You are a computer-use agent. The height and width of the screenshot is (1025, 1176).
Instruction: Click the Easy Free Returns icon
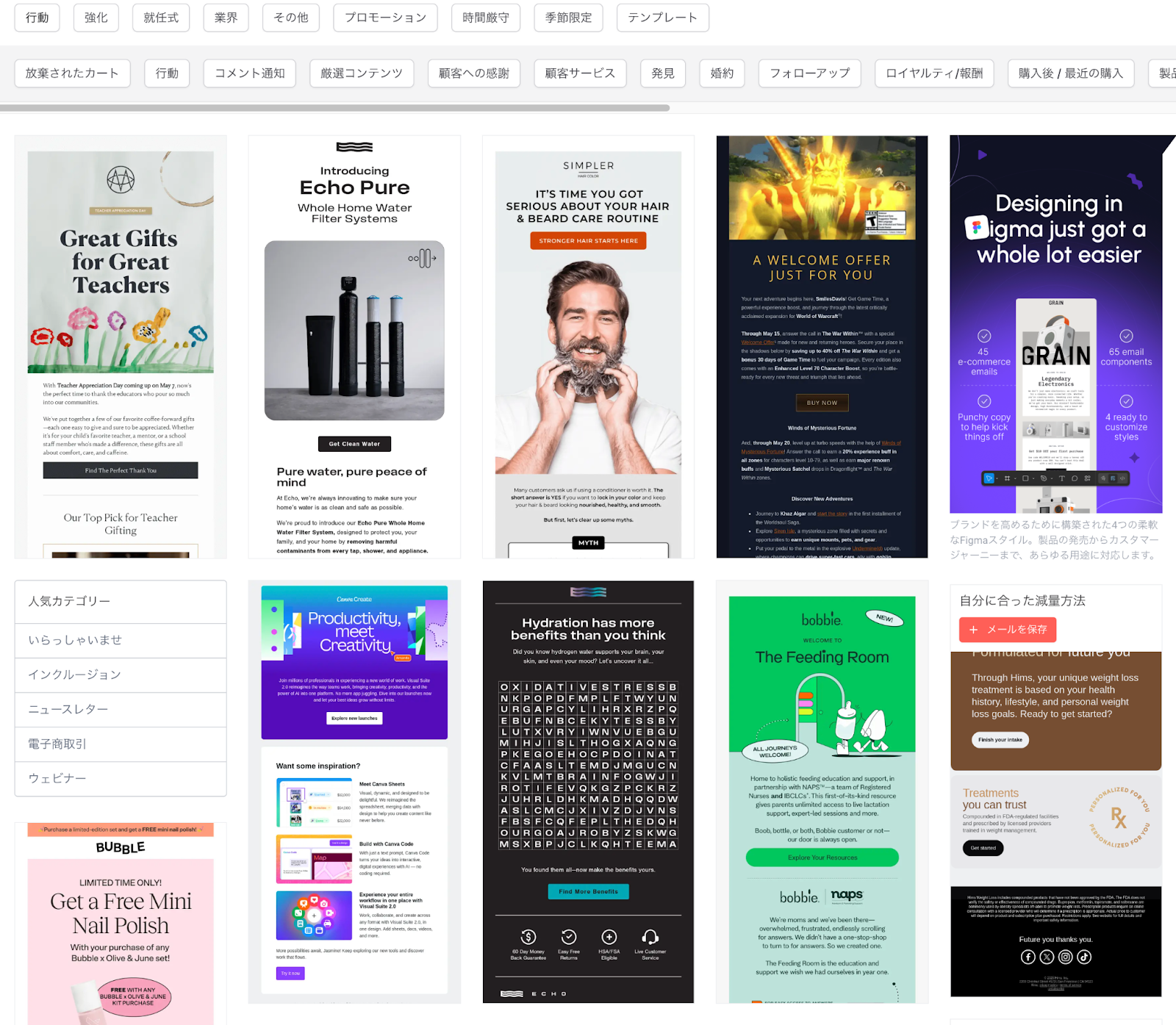(x=569, y=937)
